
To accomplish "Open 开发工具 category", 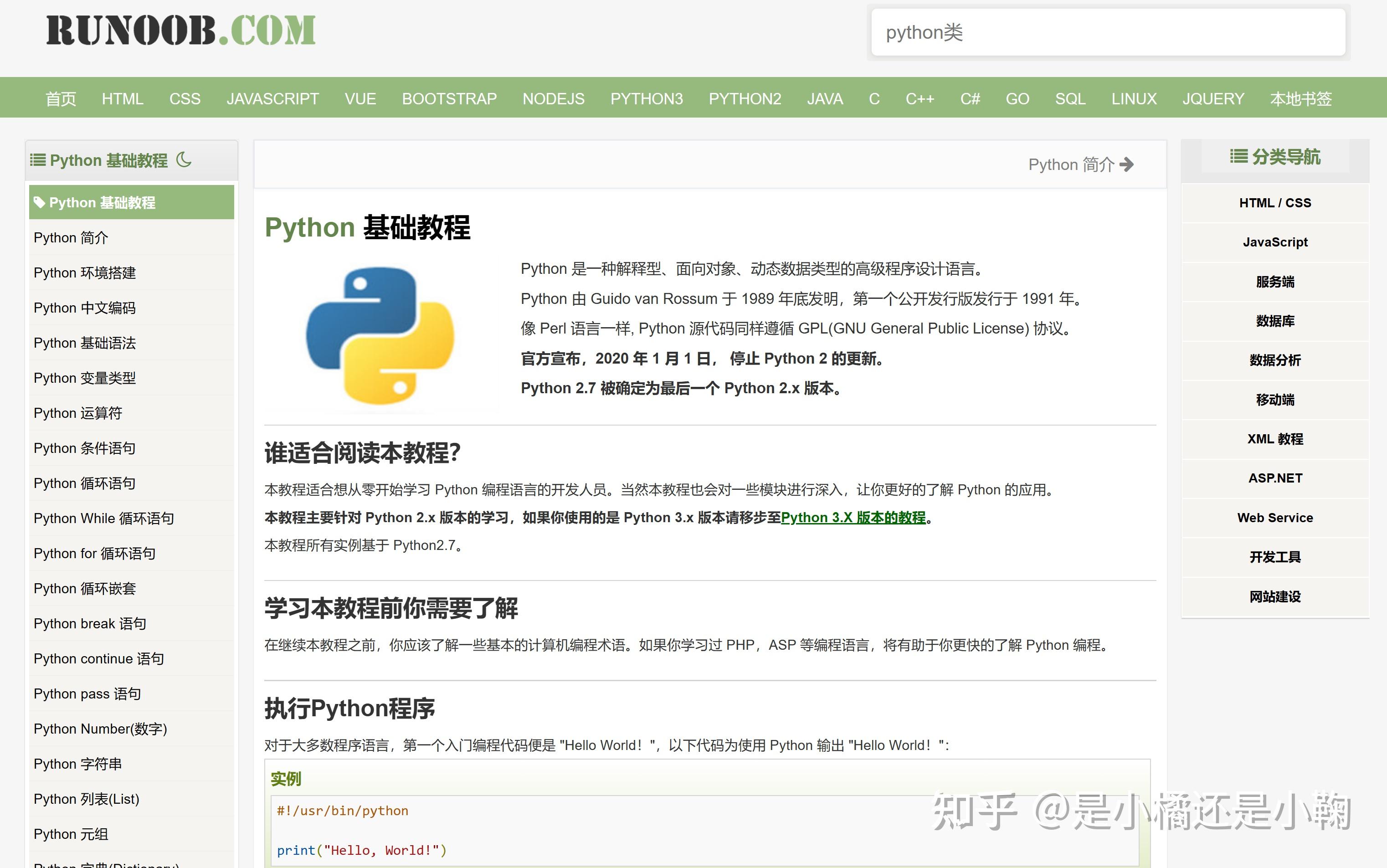I will pyautogui.click(x=1275, y=557).
